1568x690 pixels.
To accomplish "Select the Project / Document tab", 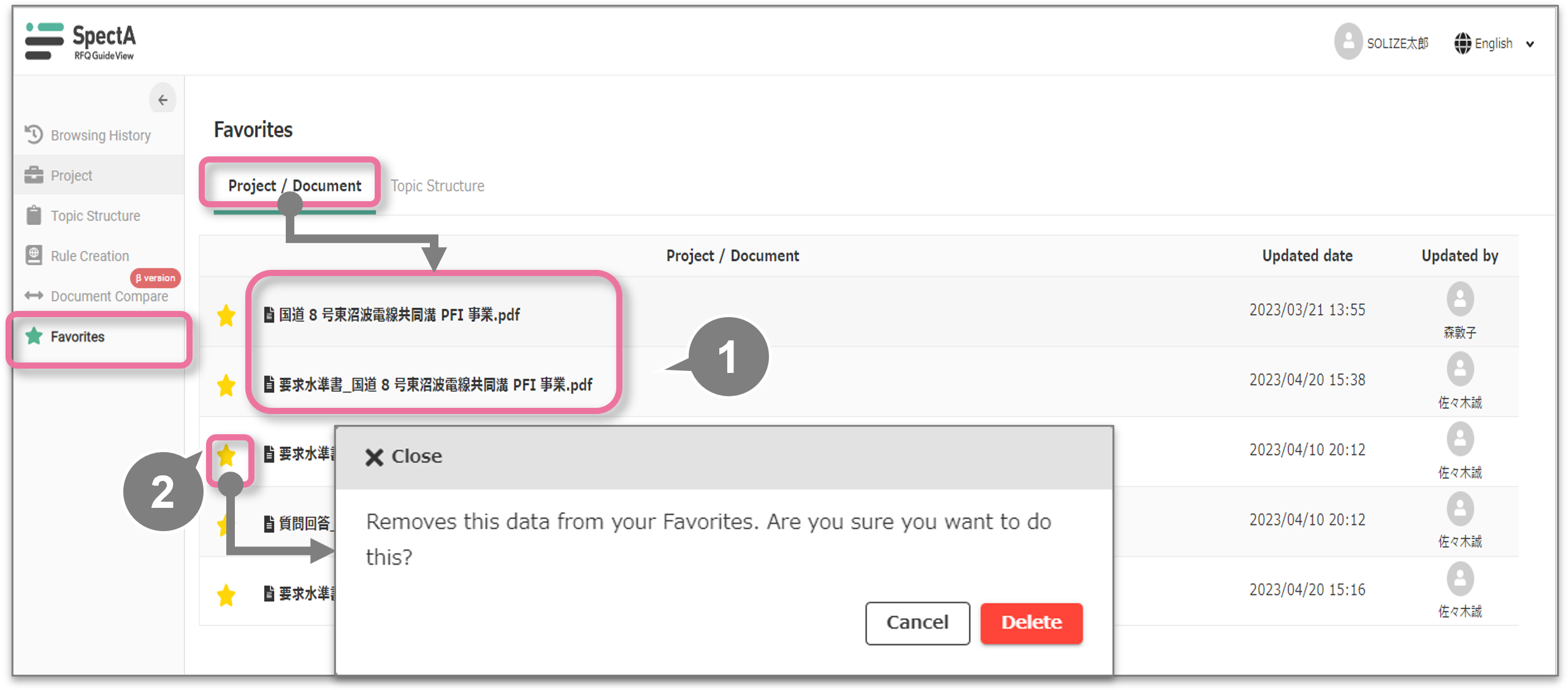I will [x=294, y=186].
